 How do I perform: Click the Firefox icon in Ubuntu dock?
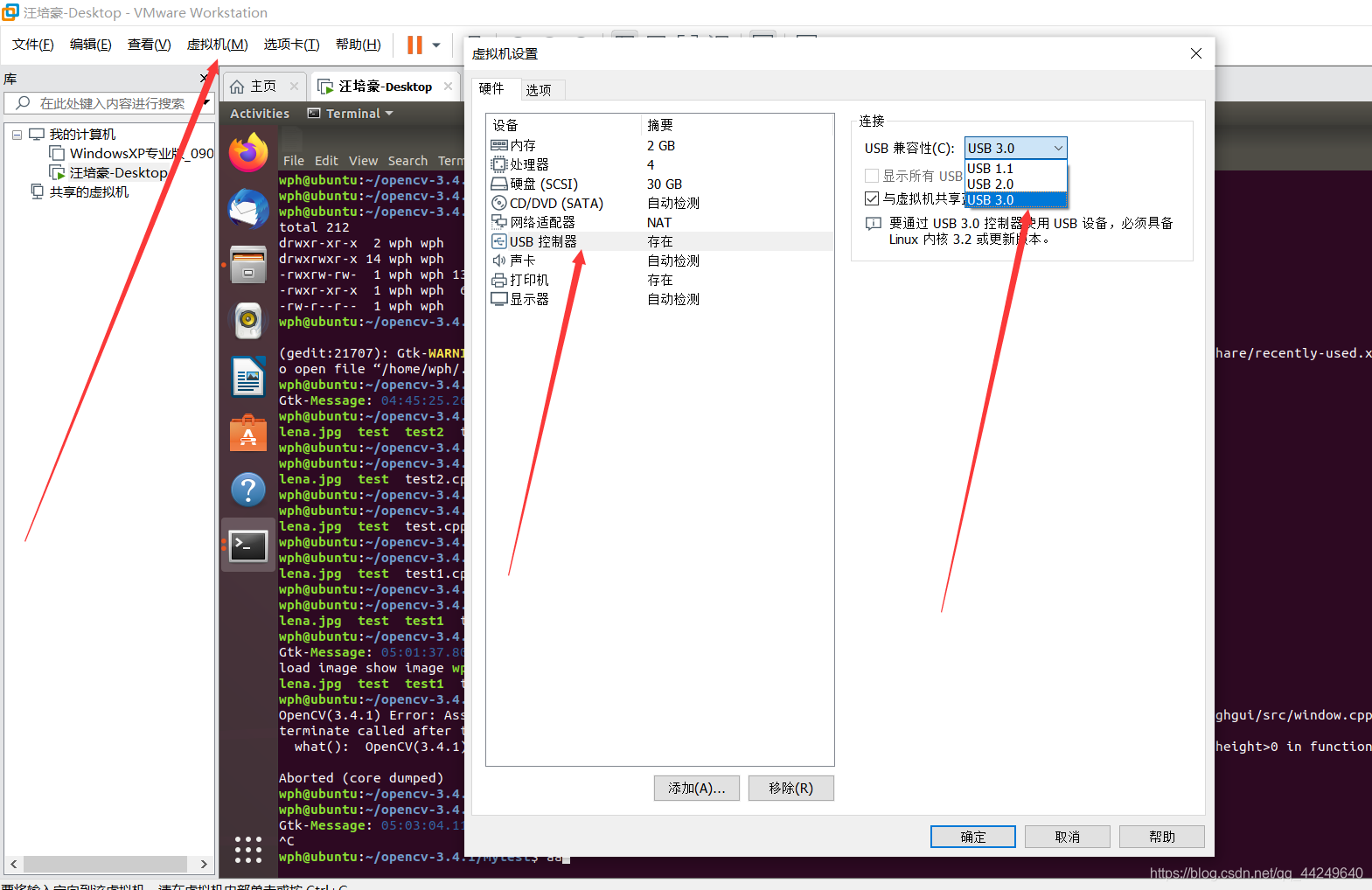coord(248,153)
